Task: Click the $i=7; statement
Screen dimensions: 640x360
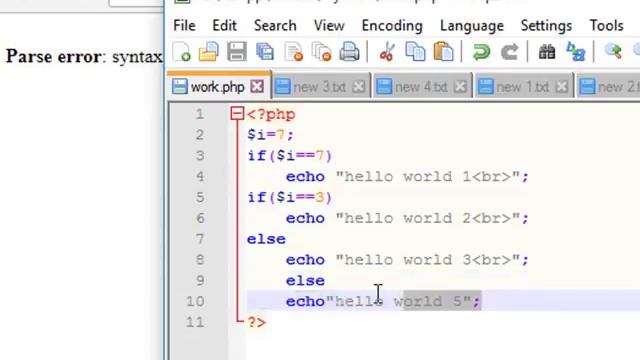Action: coord(270,135)
